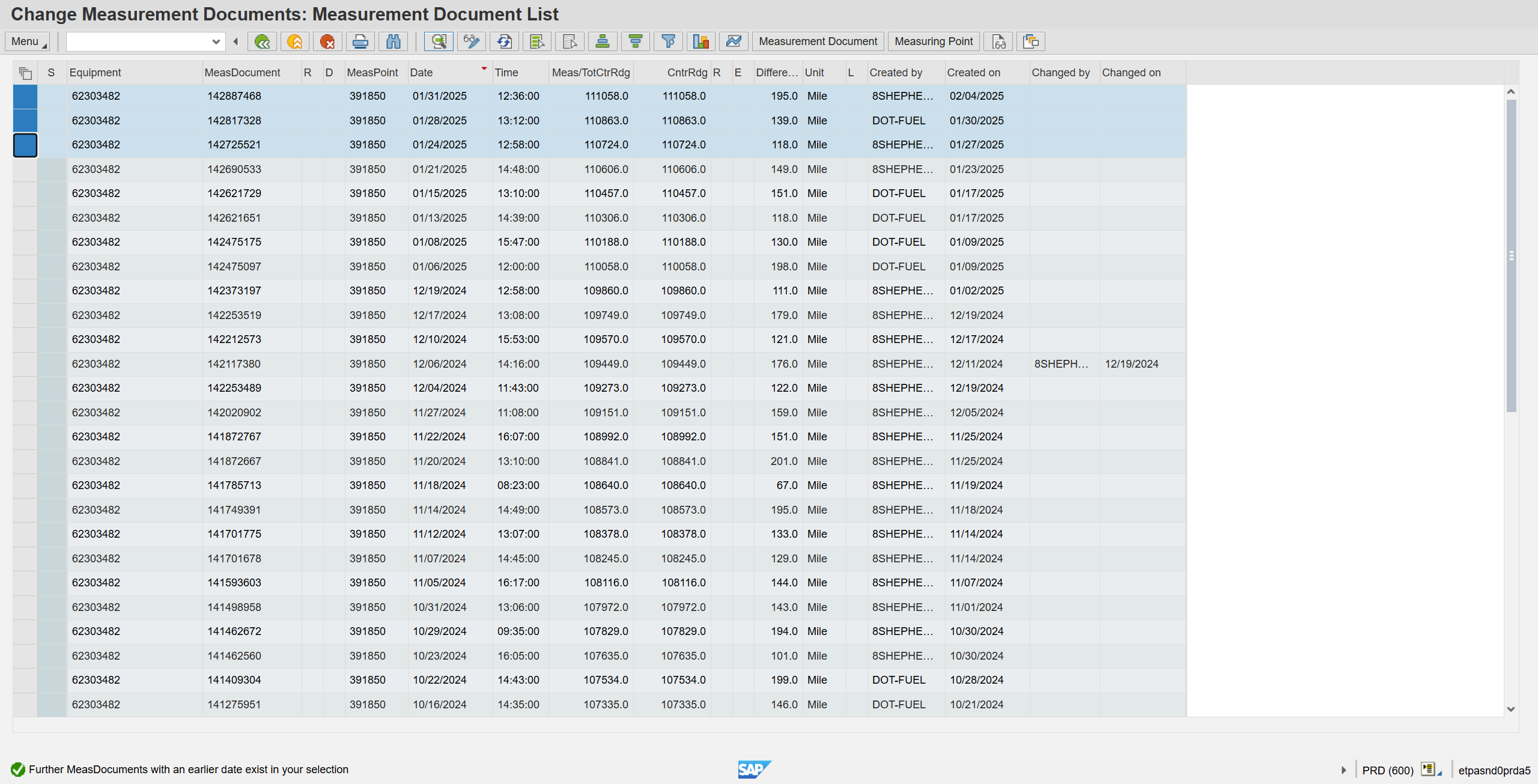1538x784 pixels.
Task: Click the Refresh icon
Action: [x=505, y=41]
